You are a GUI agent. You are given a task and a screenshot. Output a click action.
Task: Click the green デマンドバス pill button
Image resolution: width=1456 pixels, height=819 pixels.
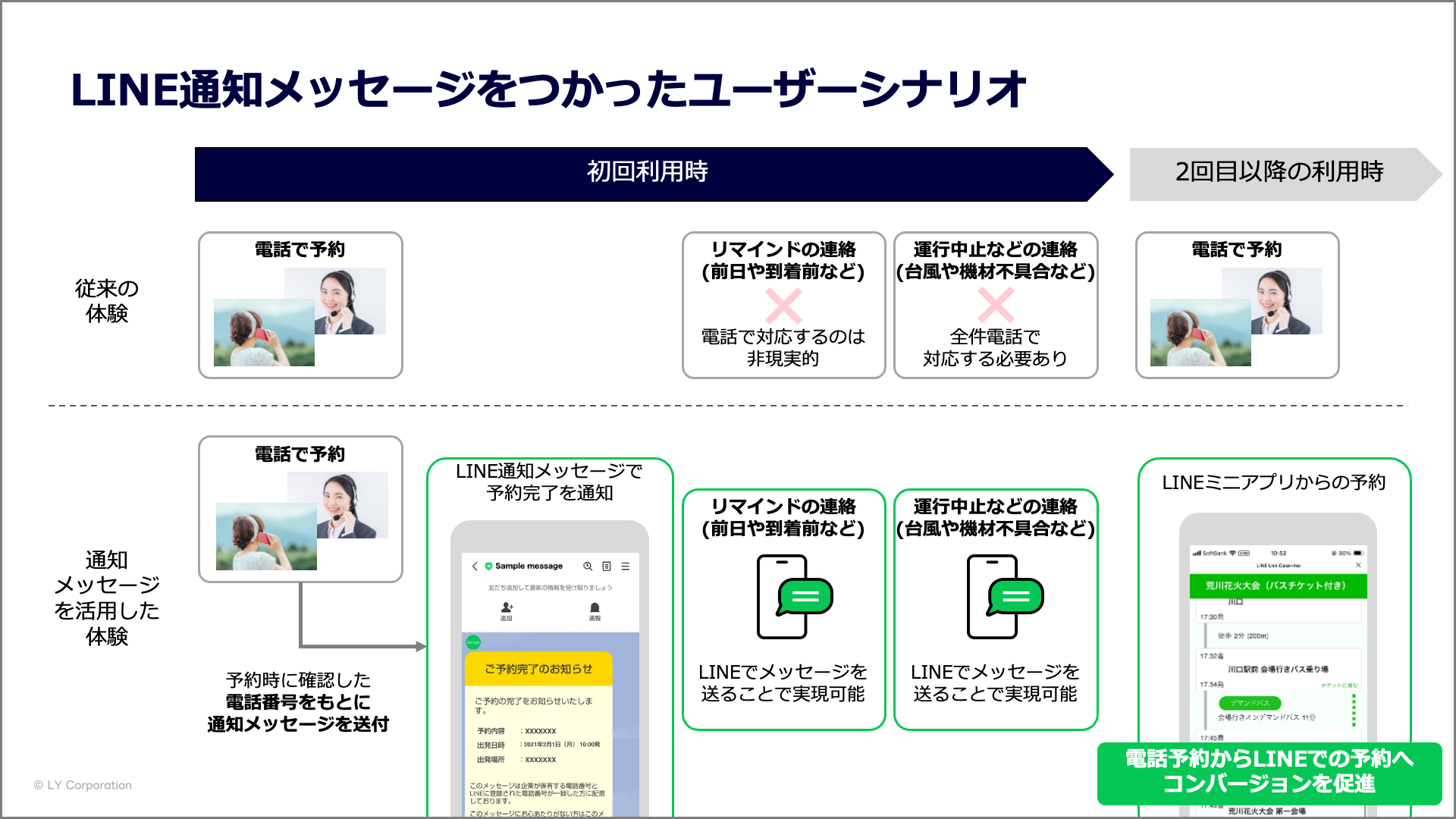click(1249, 703)
